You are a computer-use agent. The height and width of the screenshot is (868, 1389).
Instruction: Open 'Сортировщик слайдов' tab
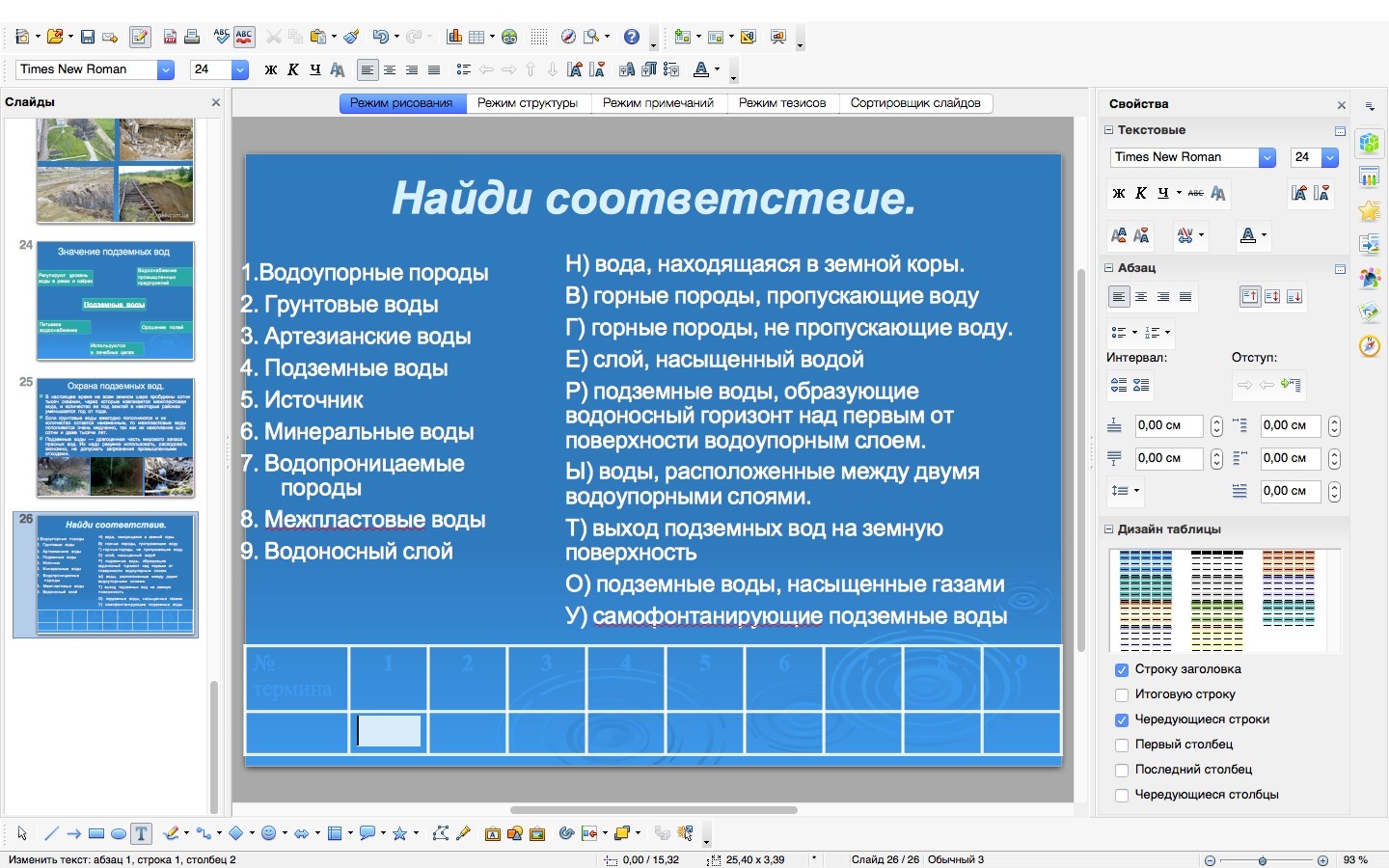point(914,103)
